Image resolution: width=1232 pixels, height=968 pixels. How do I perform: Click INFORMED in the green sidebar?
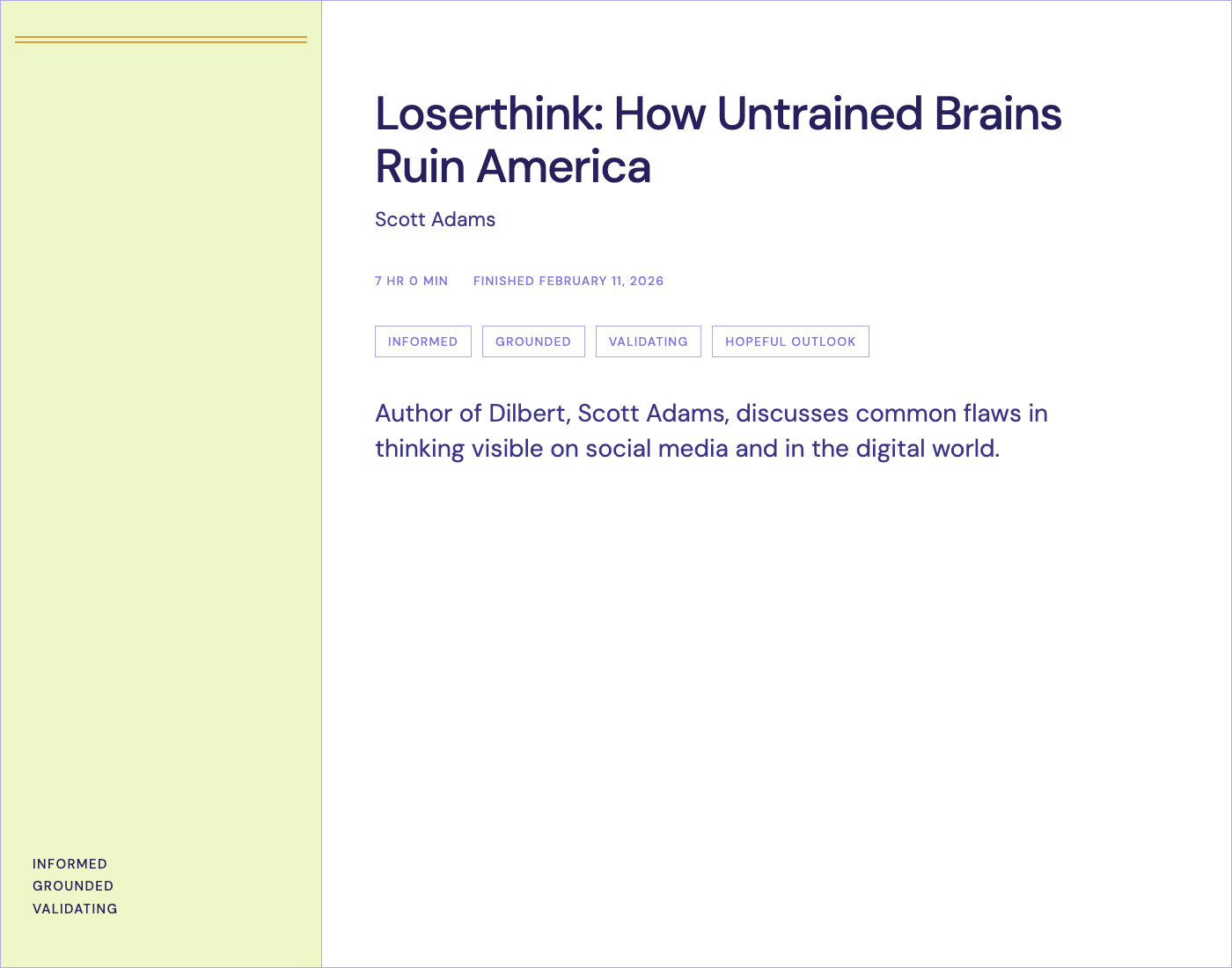(x=70, y=864)
